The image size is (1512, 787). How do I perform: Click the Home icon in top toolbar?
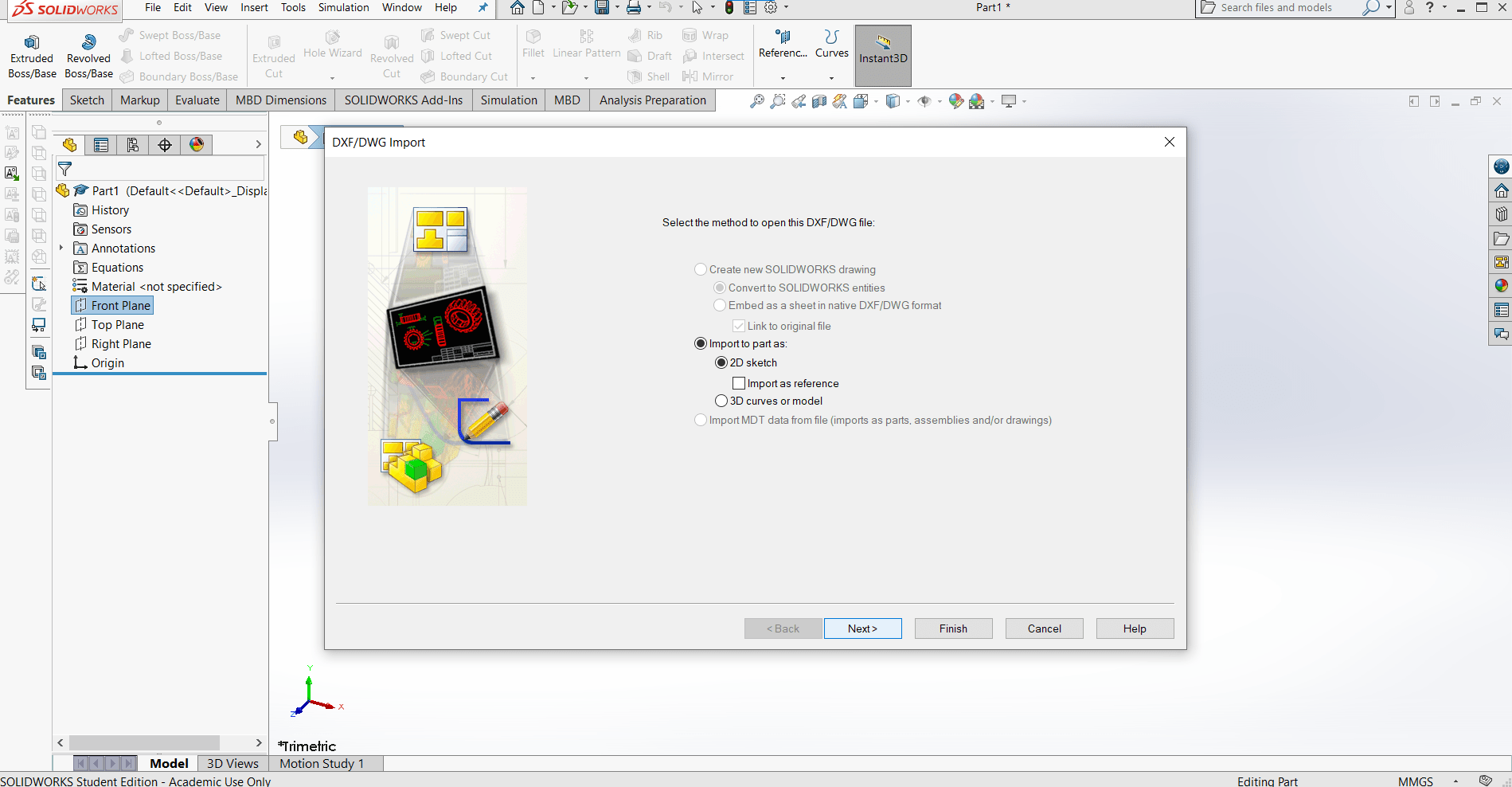point(518,8)
